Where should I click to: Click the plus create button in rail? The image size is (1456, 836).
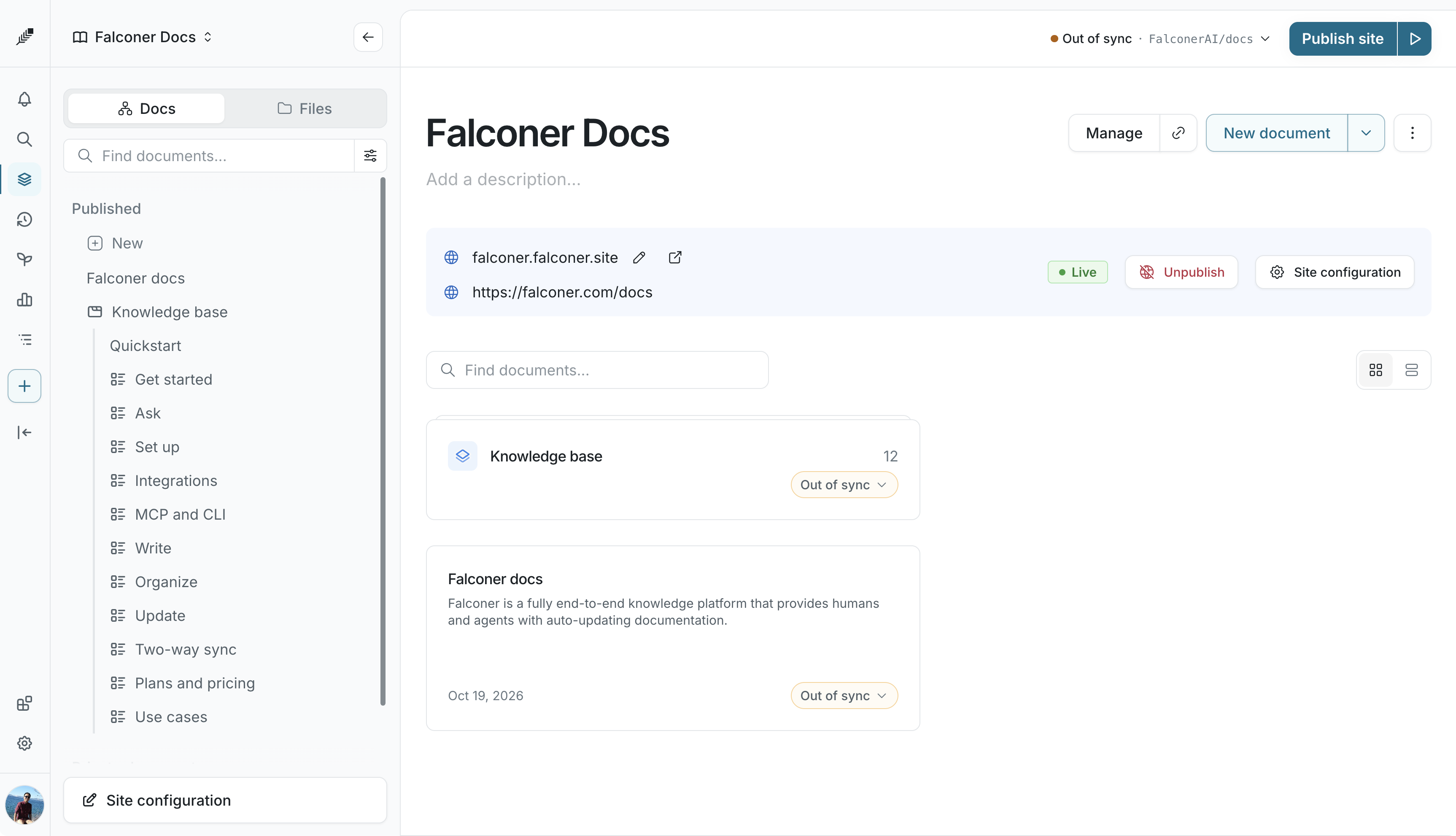click(x=24, y=386)
